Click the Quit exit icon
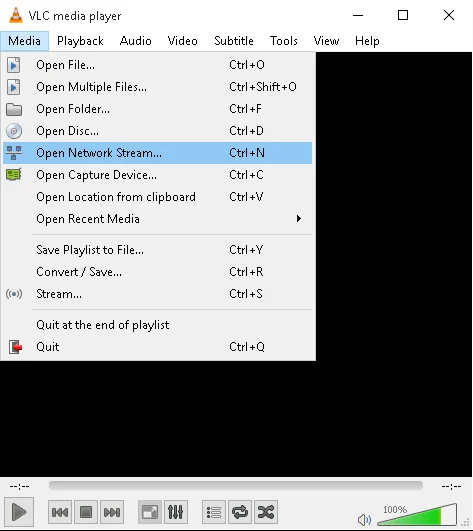Viewport: 473px width, 531px height. 15,347
